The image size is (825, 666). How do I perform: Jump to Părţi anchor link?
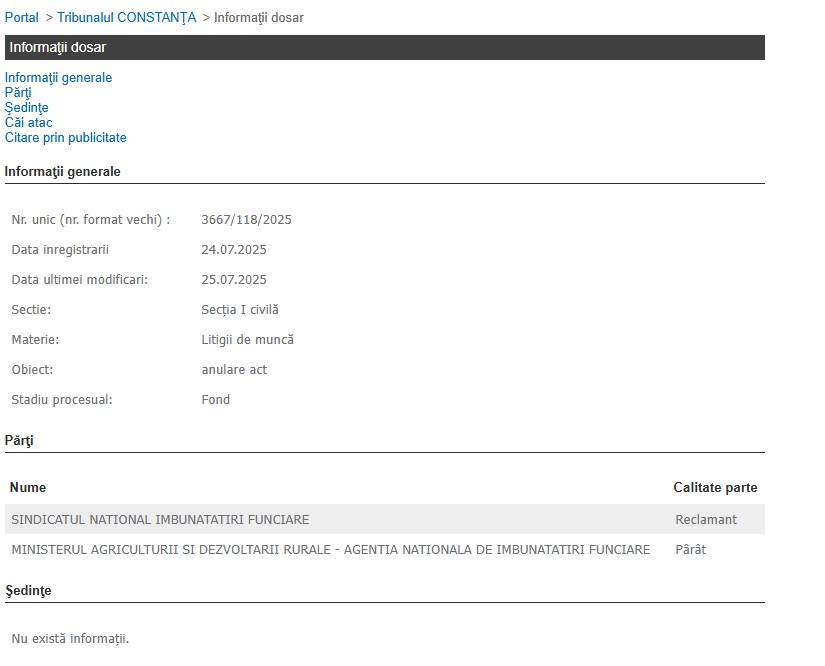click(18, 93)
